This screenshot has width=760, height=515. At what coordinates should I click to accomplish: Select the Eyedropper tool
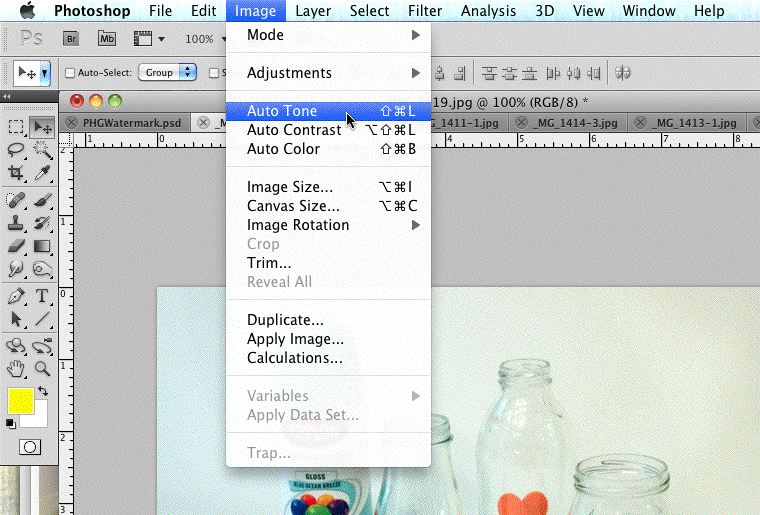(x=42, y=173)
